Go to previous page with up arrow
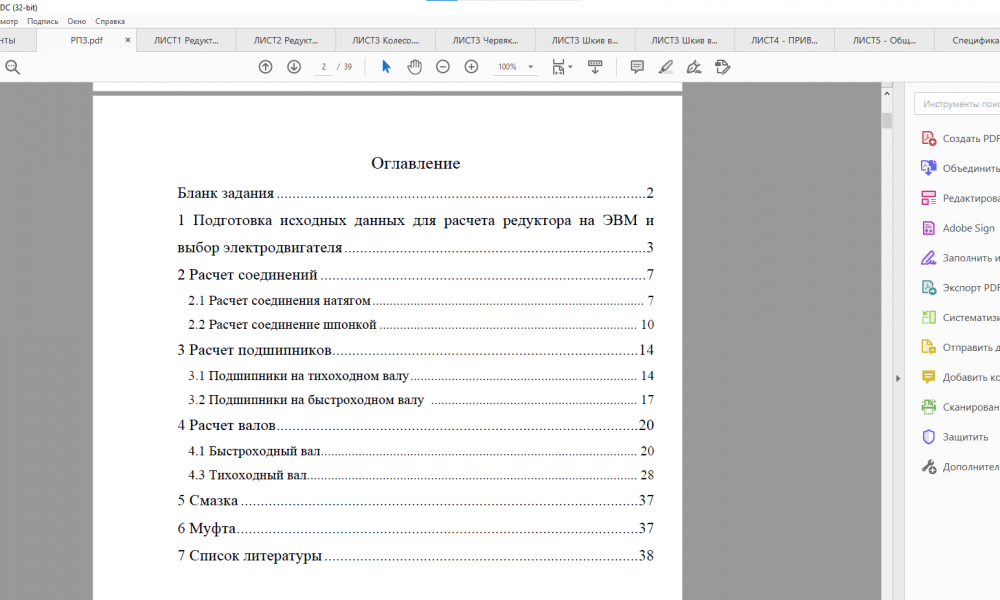The image size is (1000, 600). [265, 67]
